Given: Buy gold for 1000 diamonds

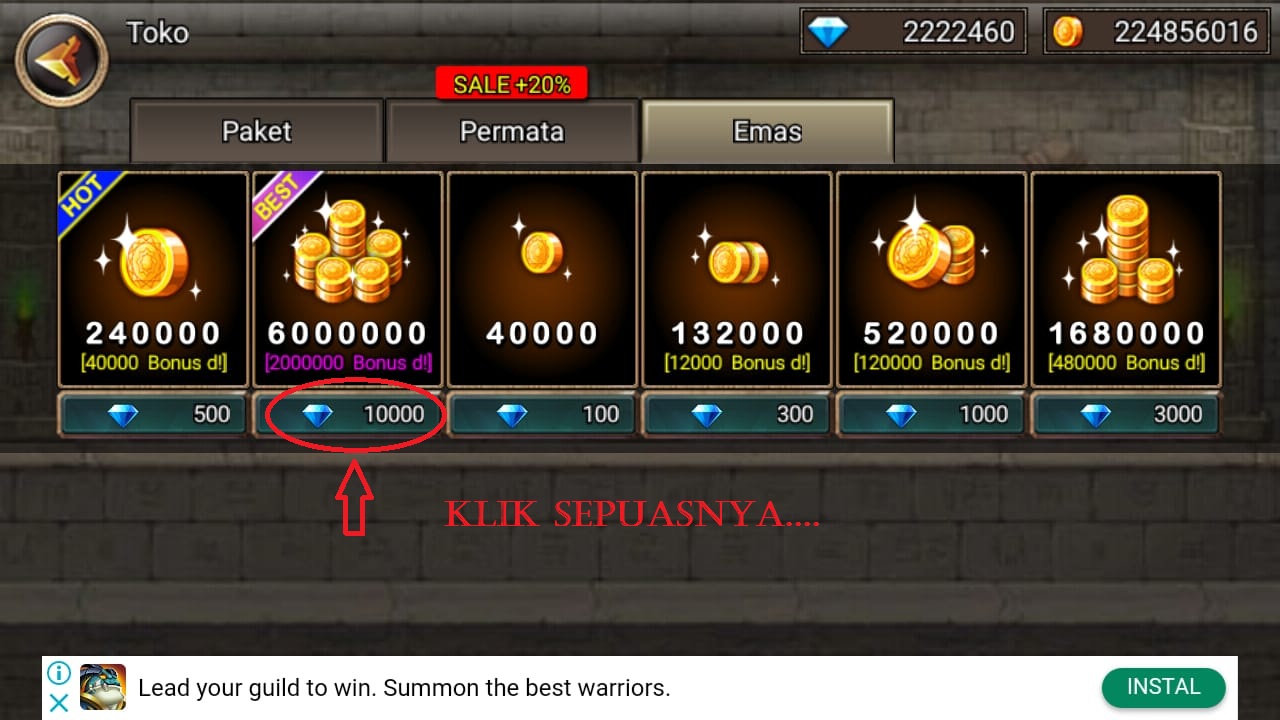Looking at the screenshot, I should (x=931, y=415).
